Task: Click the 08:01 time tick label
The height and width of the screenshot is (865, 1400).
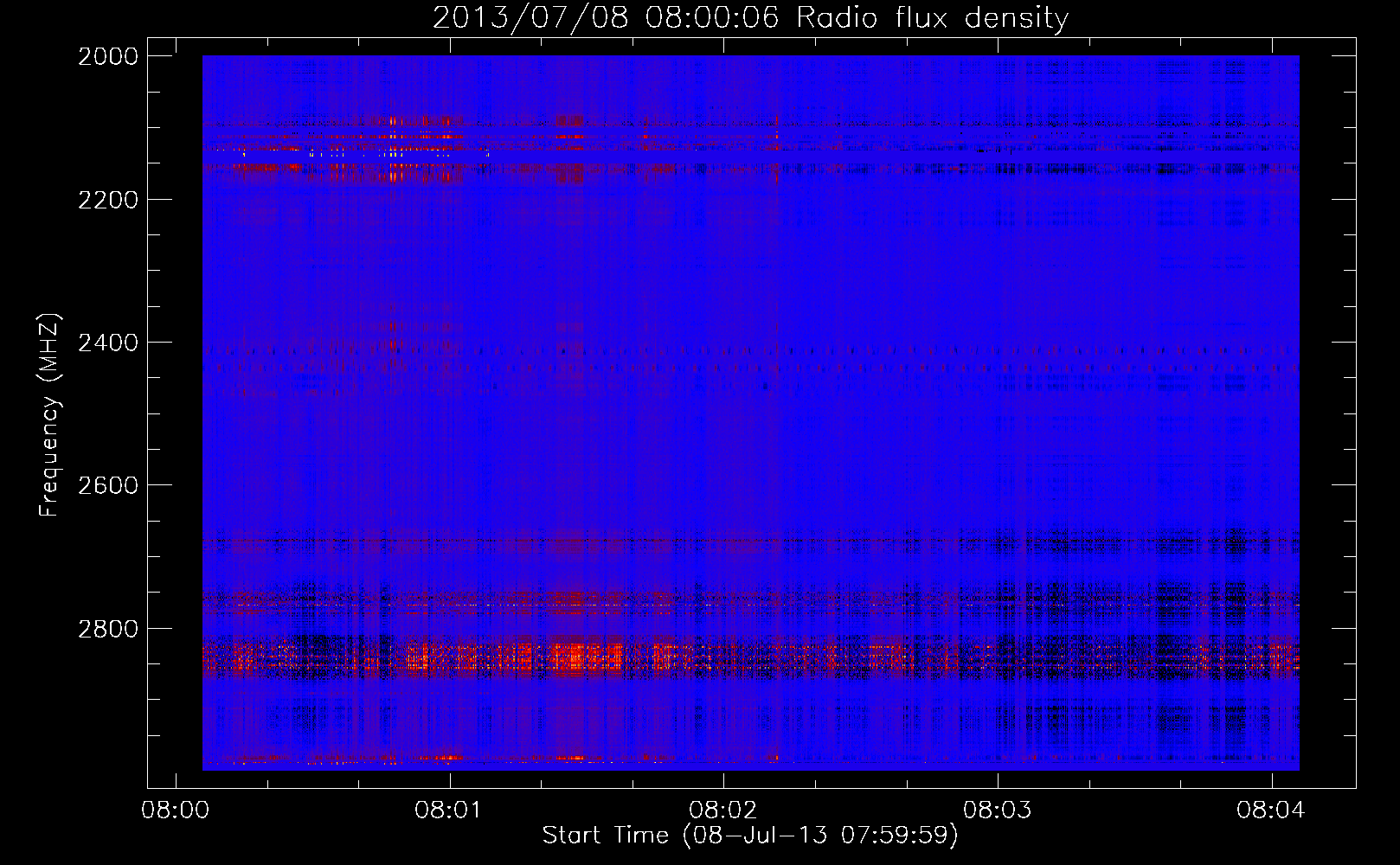Action: [x=449, y=811]
